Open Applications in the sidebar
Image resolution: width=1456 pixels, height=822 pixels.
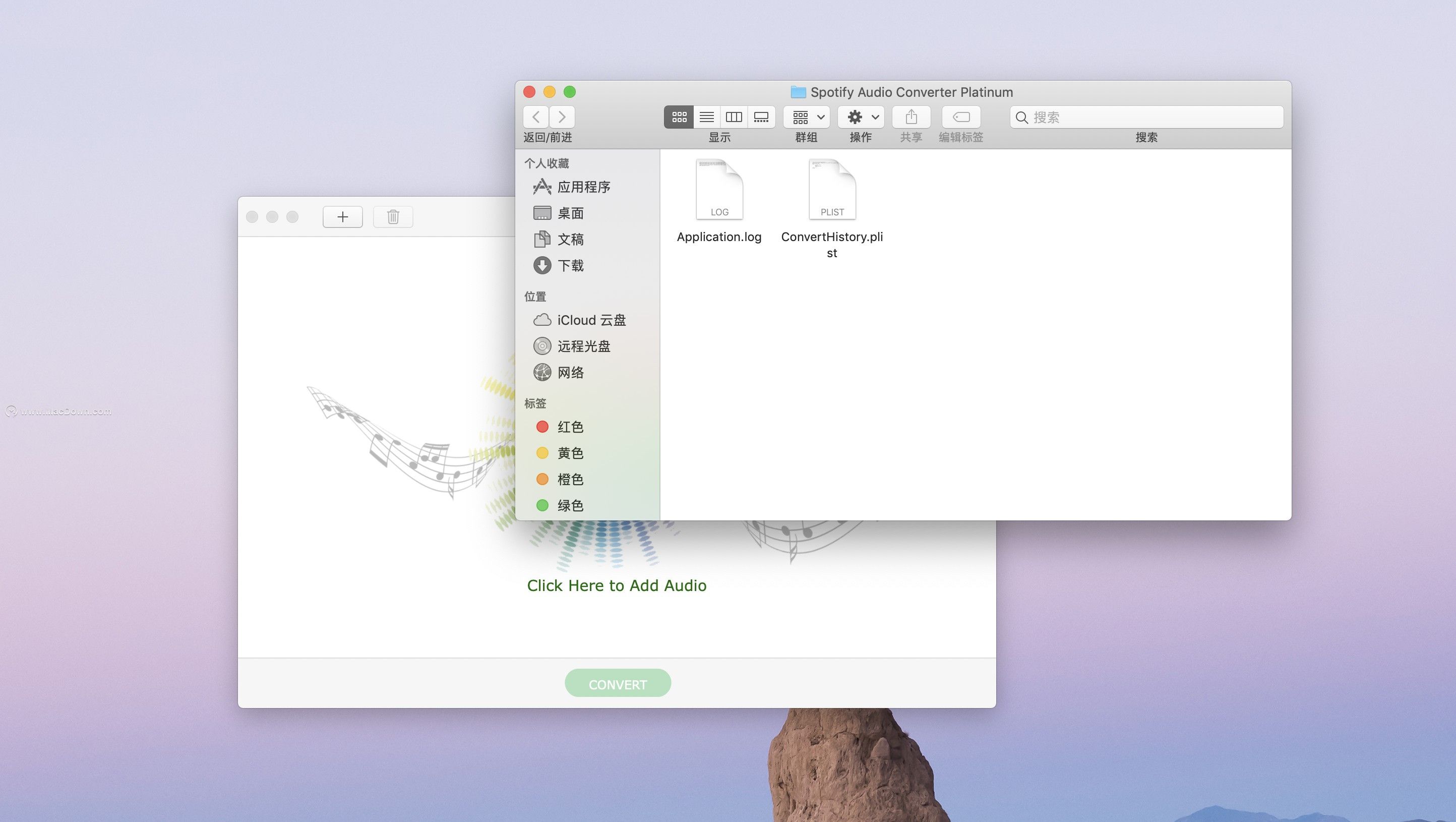tap(588, 187)
